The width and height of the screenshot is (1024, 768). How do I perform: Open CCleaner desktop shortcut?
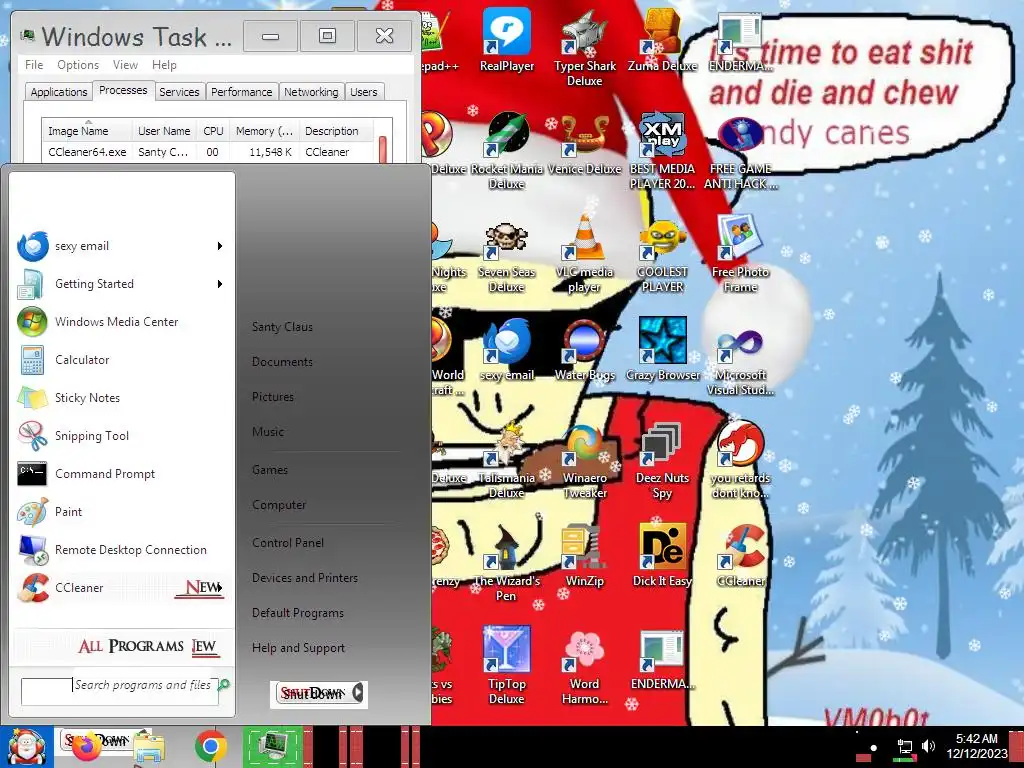pos(740,556)
